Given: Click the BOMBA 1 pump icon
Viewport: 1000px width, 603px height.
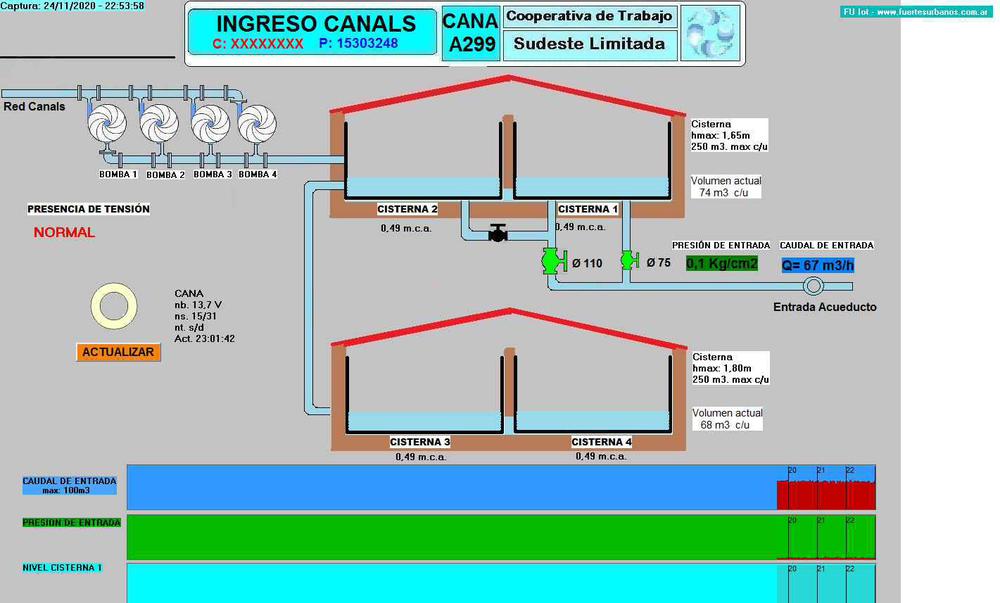Looking at the screenshot, I should coord(107,123).
